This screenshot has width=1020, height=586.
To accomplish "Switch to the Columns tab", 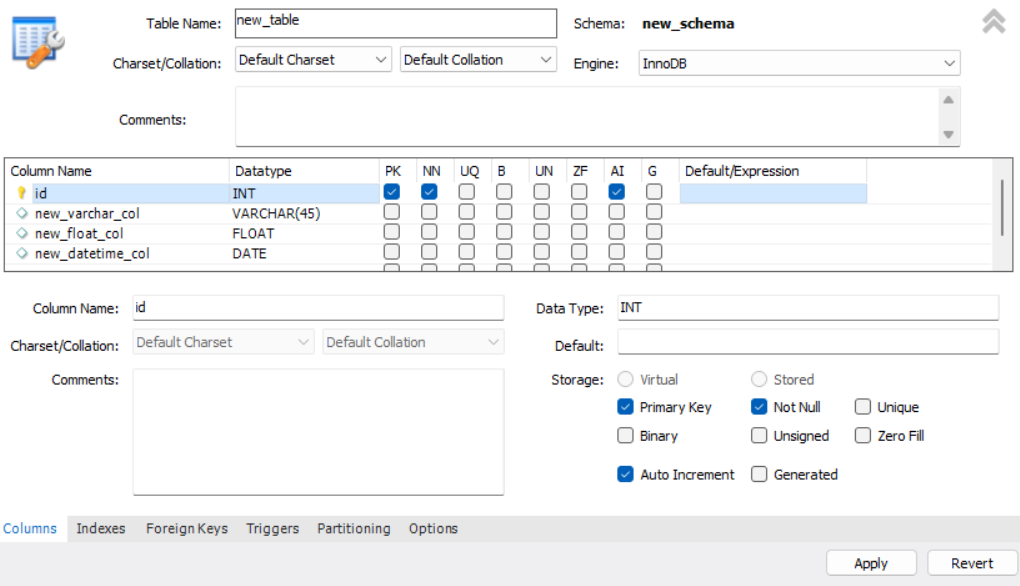I will tap(30, 529).
